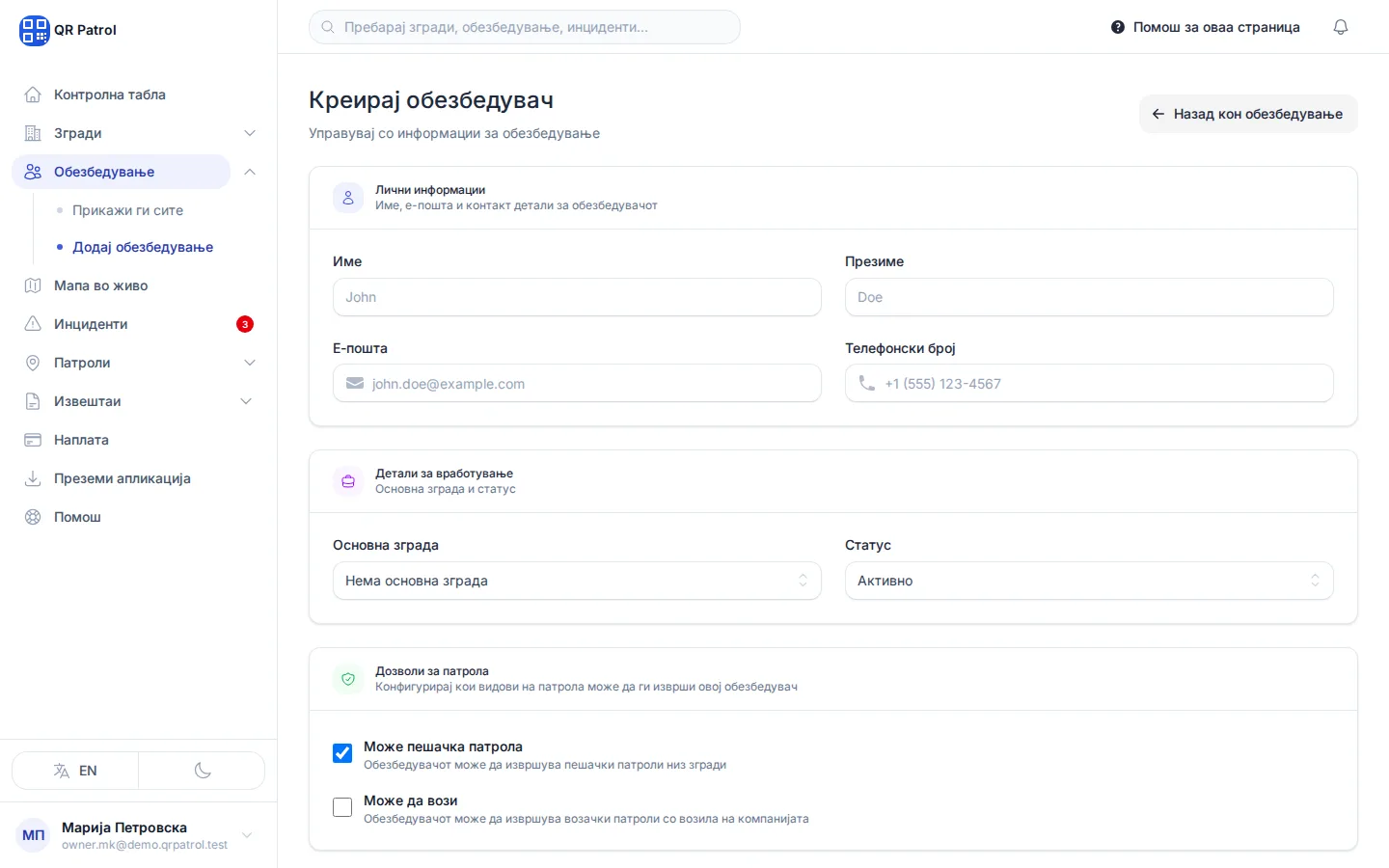Screen dimensions: 1389x868
Task: Expand the Патроли sidebar chevron
Action: coord(250,363)
